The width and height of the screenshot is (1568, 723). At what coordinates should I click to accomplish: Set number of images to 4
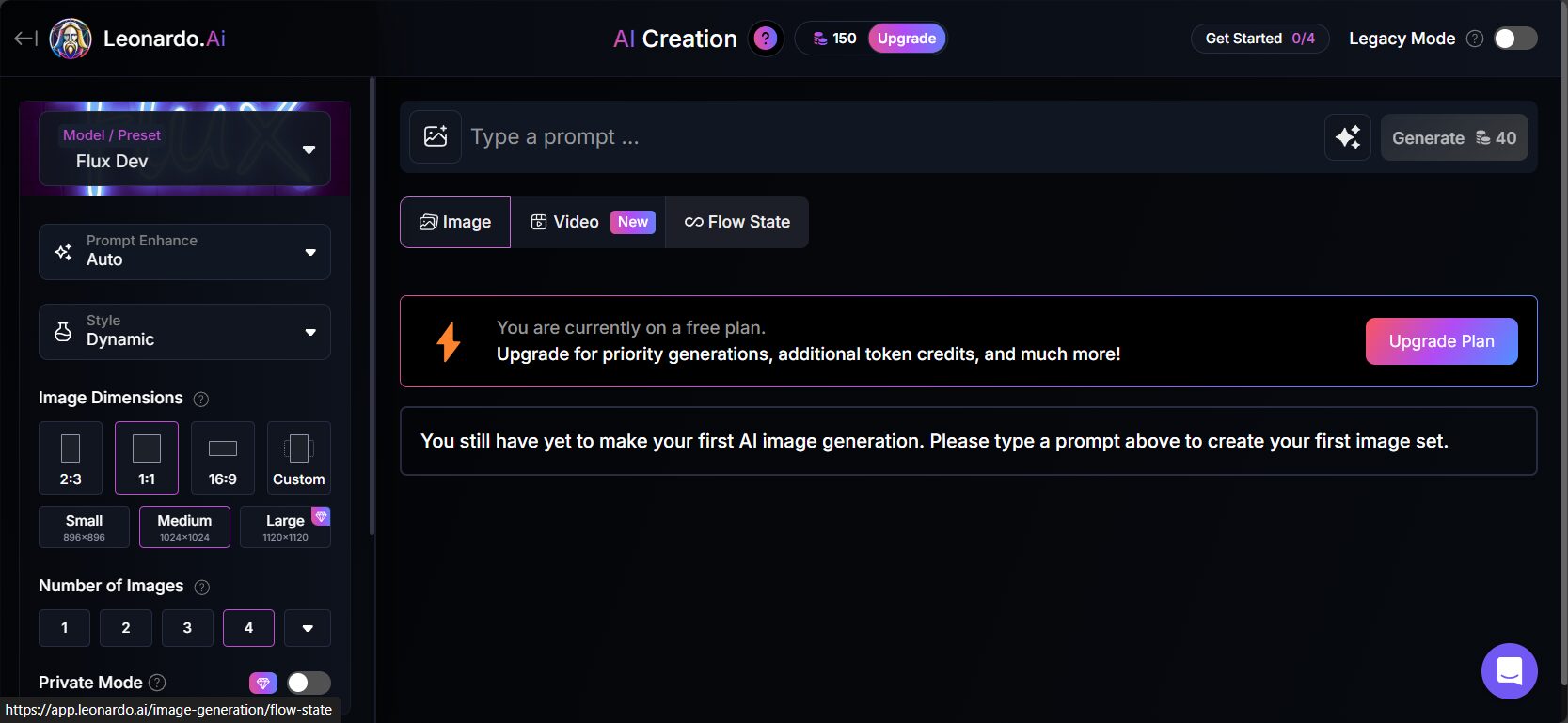tap(248, 628)
